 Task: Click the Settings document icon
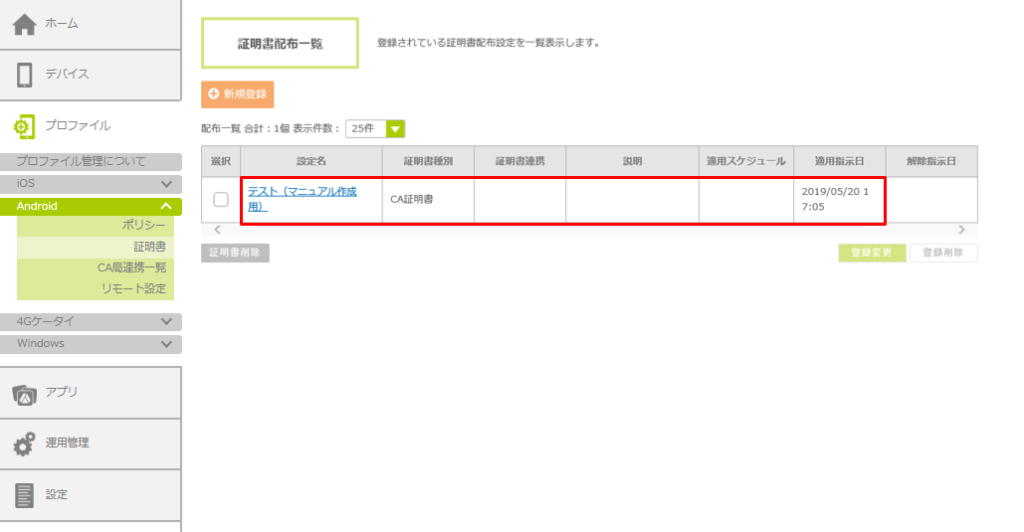click(25, 495)
